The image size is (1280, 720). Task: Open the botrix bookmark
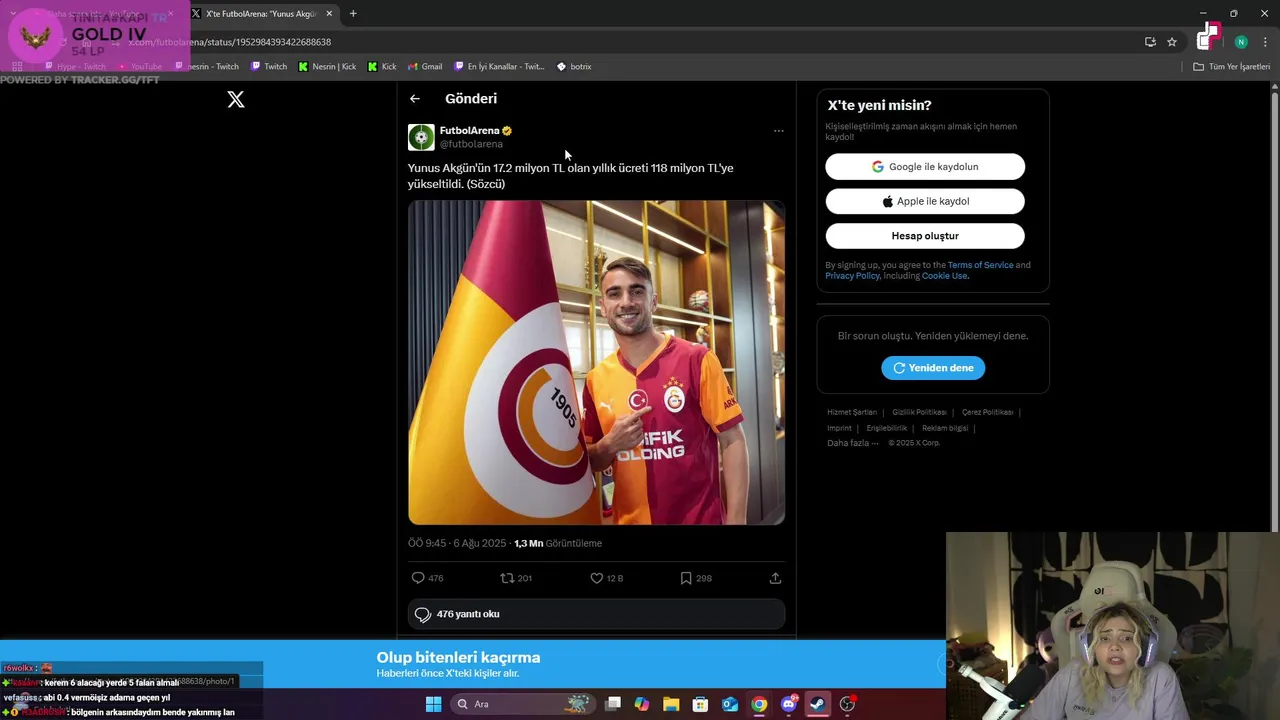point(574,67)
